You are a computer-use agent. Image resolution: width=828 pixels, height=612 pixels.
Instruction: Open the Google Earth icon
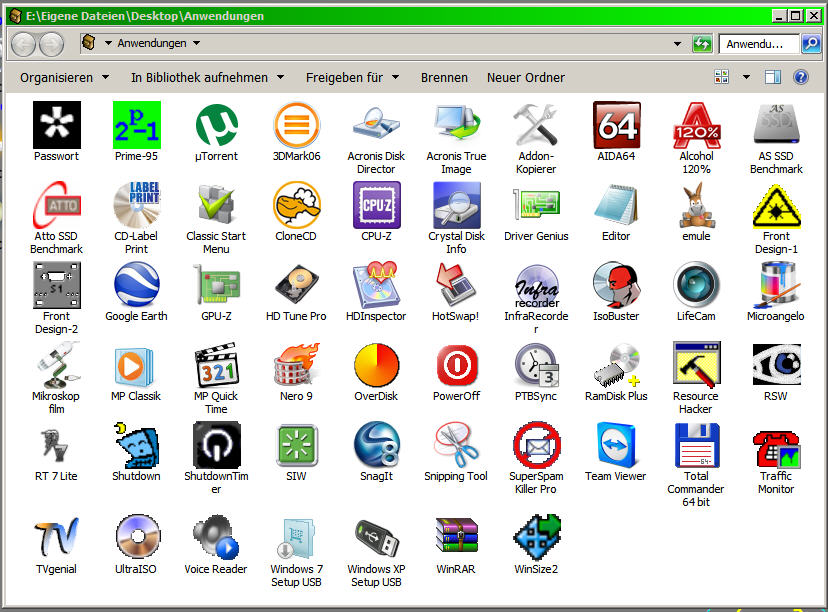[x=136, y=285]
